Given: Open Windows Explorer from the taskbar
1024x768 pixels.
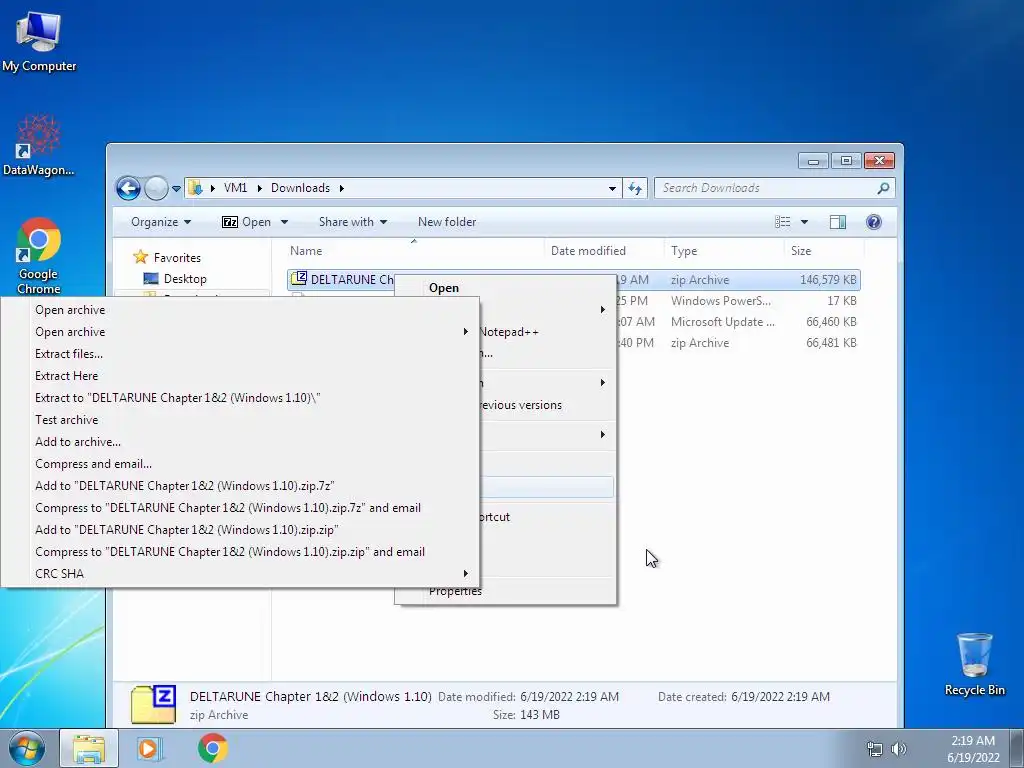Looking at the screenshot, I should 88,748.
